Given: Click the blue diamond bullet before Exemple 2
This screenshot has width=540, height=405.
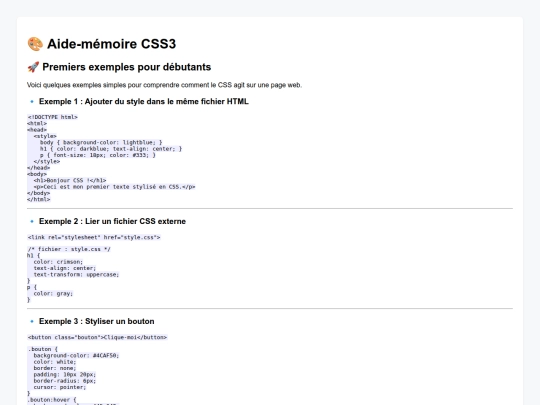Looking at the screenshot, I should (32, 221).
